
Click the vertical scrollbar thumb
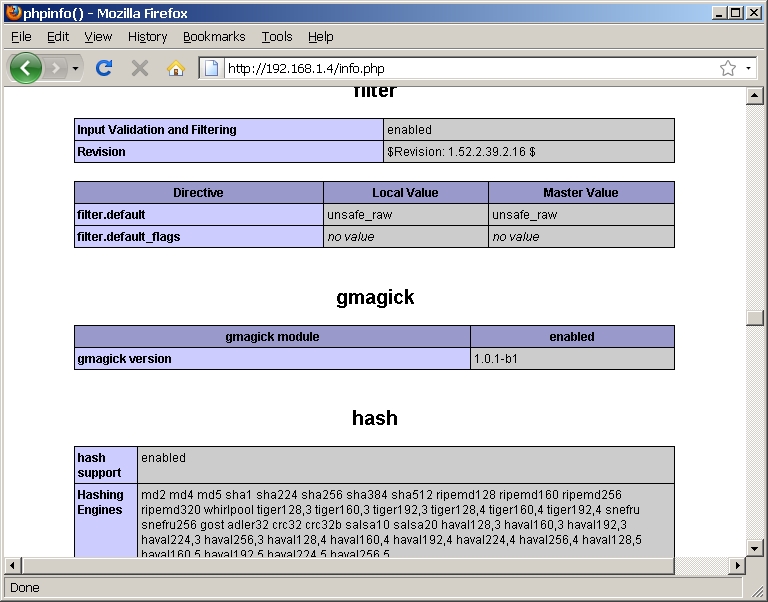754,317
